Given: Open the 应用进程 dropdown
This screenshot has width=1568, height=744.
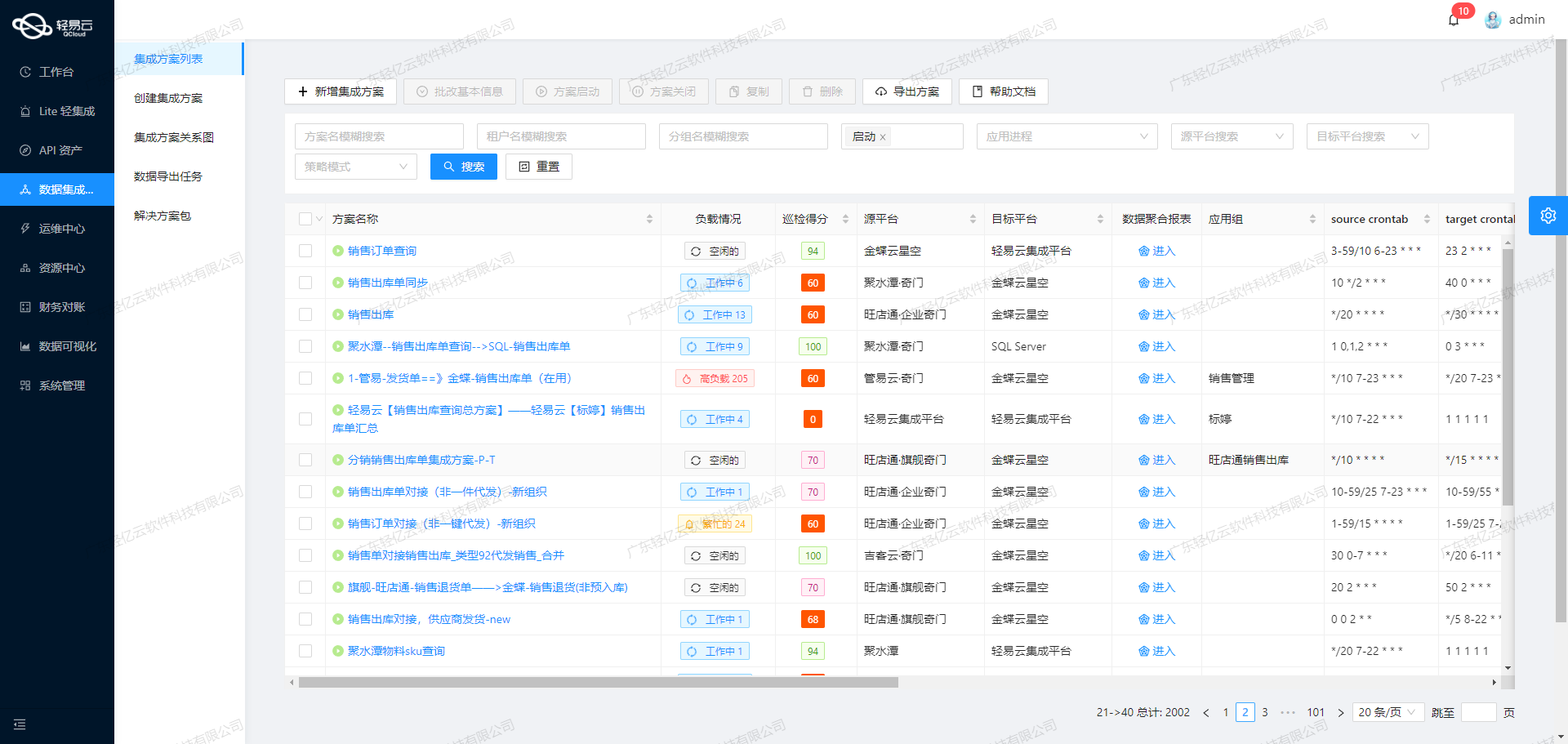Looking at the screenshot, I should (x=1067, y=136).
